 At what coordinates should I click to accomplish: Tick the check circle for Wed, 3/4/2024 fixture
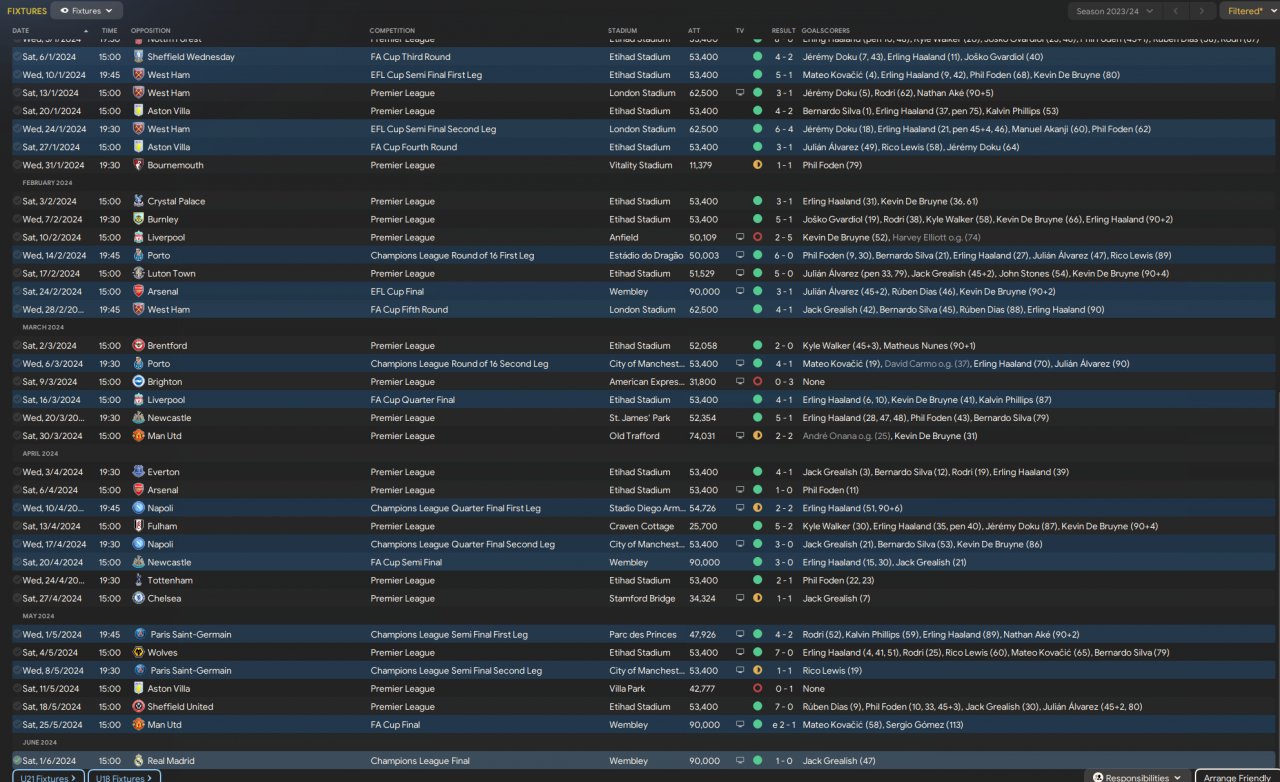[x=17, y=472]
